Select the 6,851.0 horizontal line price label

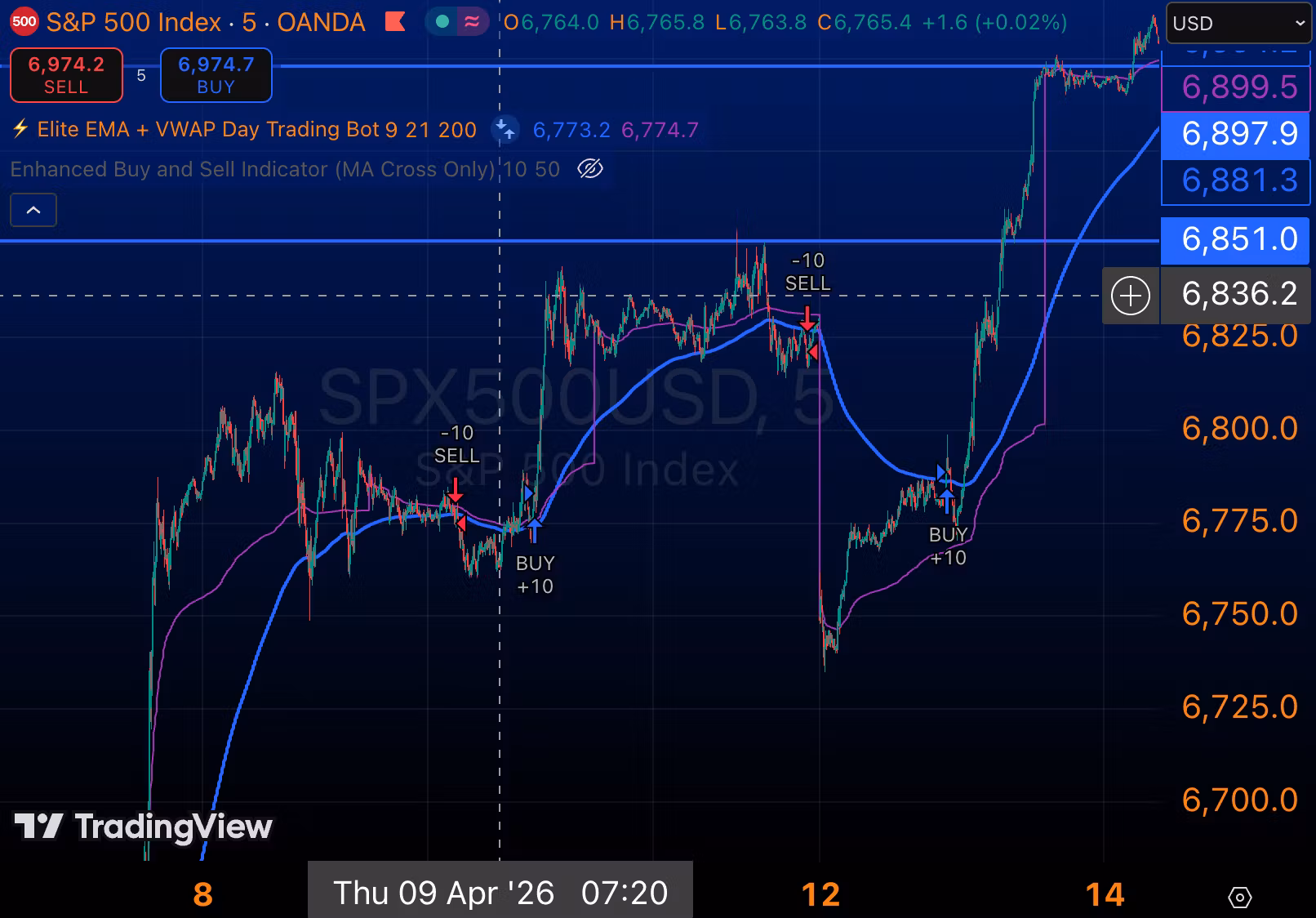1235,239
